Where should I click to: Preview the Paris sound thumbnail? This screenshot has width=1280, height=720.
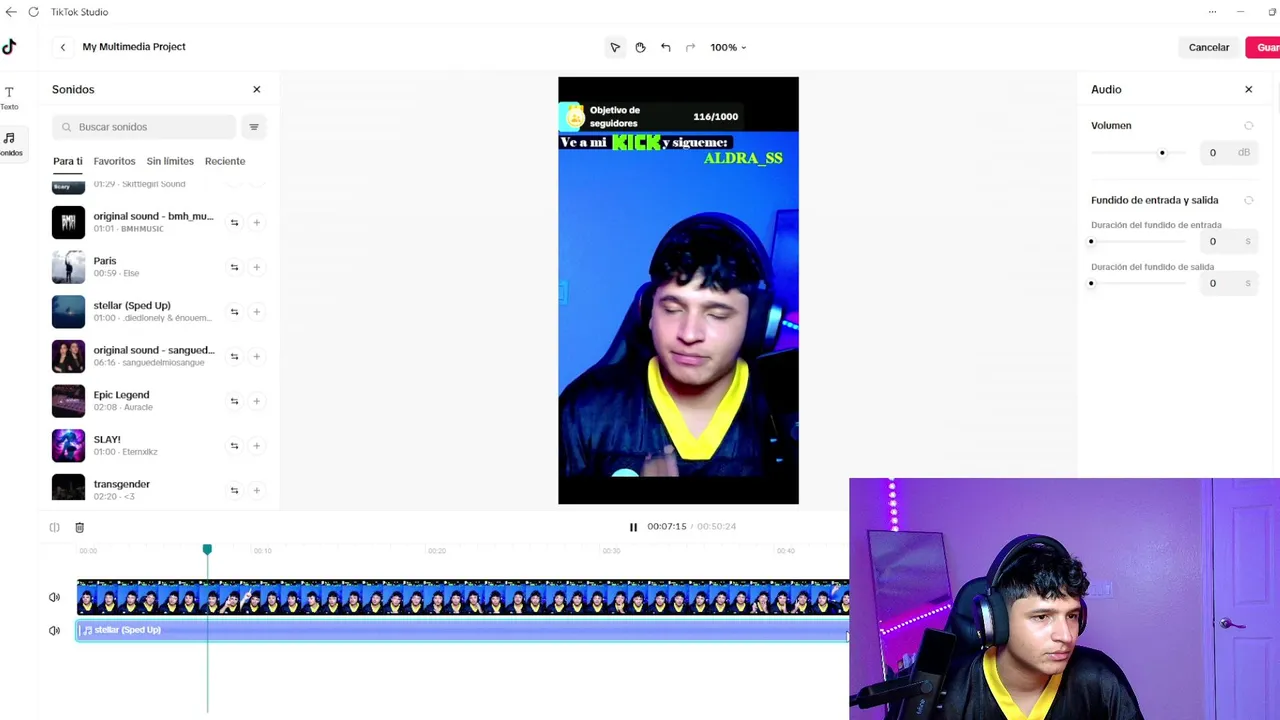coord(68,267)
